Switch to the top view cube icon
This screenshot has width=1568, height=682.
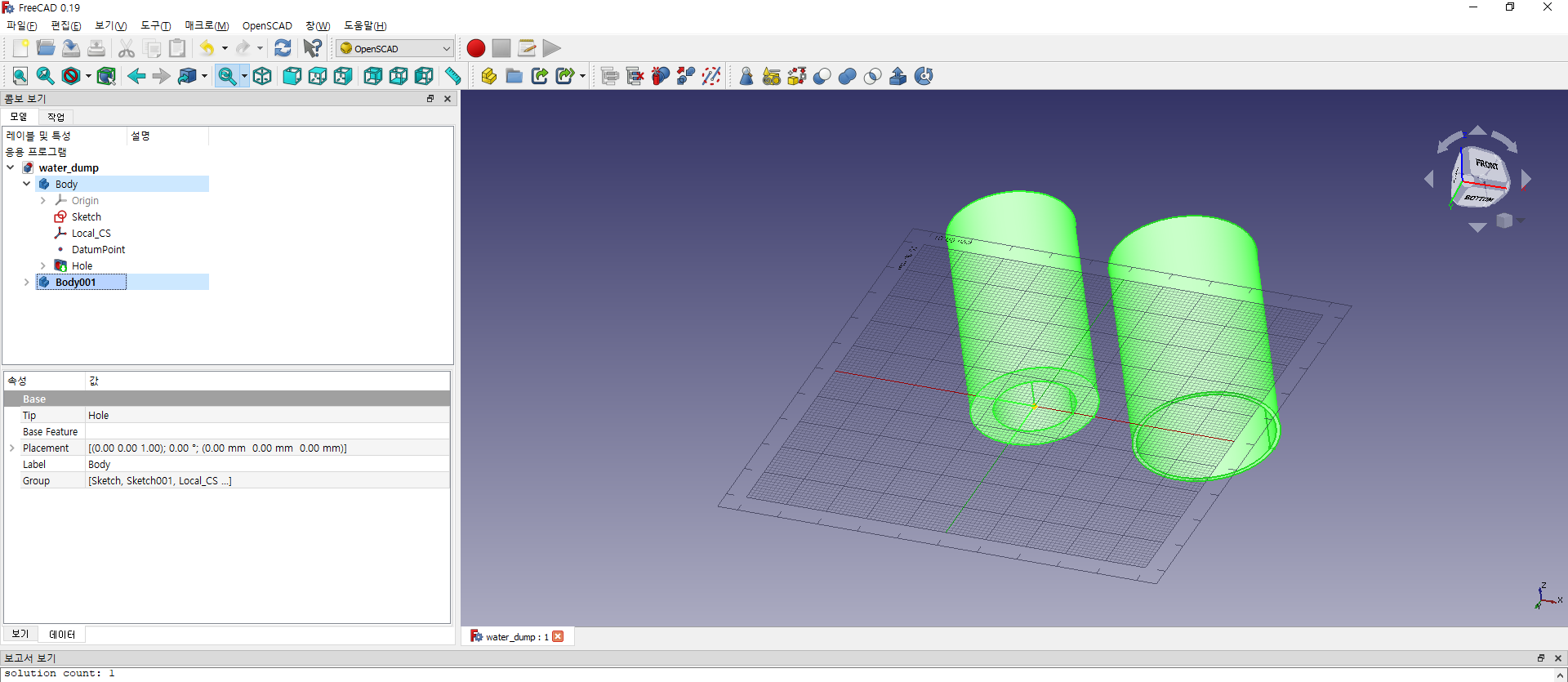[318, 76]
